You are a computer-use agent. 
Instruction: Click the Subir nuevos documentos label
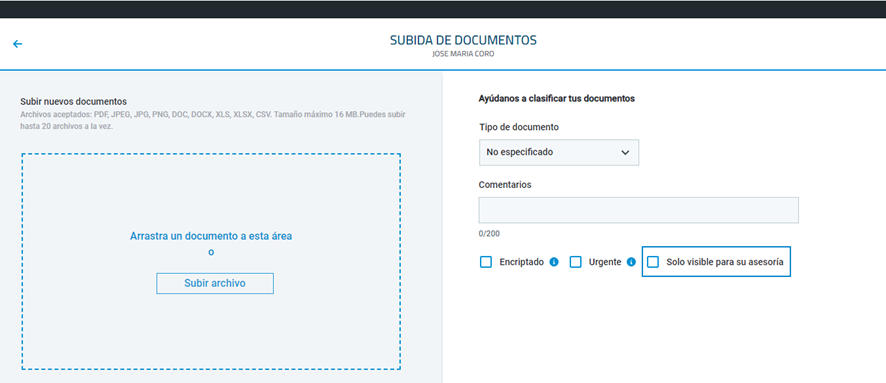(73, 102)
